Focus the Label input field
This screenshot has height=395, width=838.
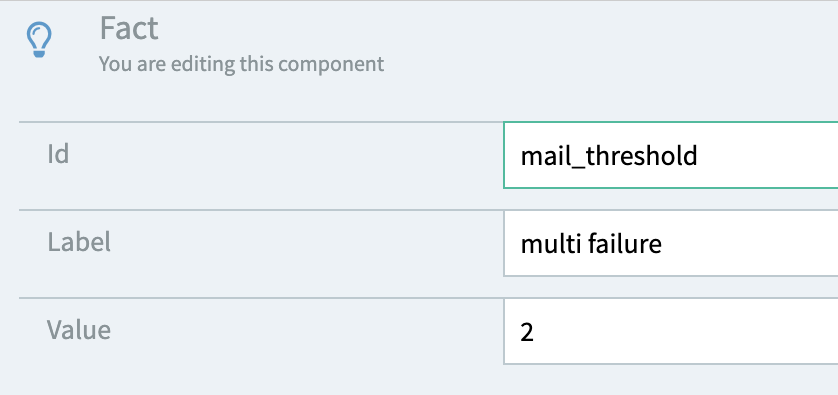click(671, 243)
